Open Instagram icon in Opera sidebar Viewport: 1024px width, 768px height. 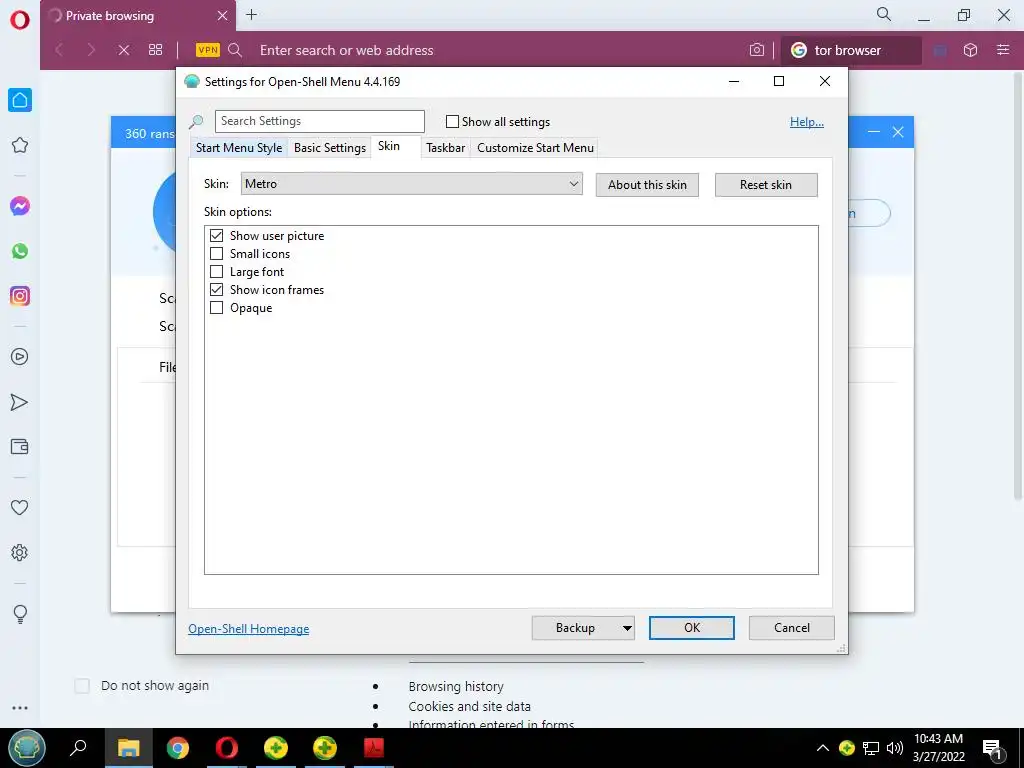(20, 296)
